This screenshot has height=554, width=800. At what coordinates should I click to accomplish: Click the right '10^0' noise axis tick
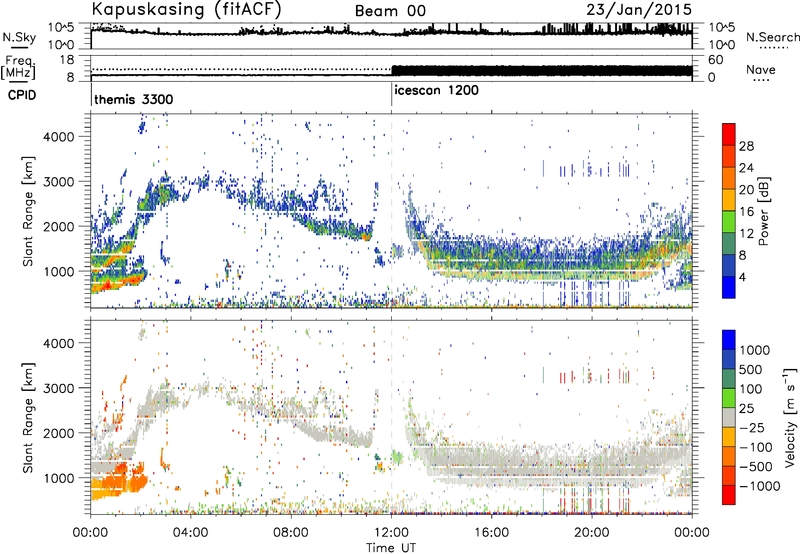[722, 45]
